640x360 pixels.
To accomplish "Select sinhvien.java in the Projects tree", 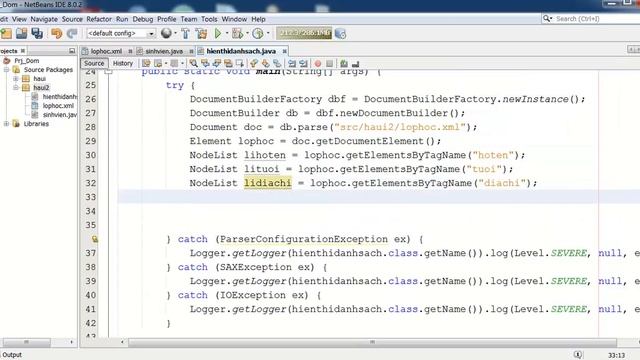I will (x=60, y=115).
